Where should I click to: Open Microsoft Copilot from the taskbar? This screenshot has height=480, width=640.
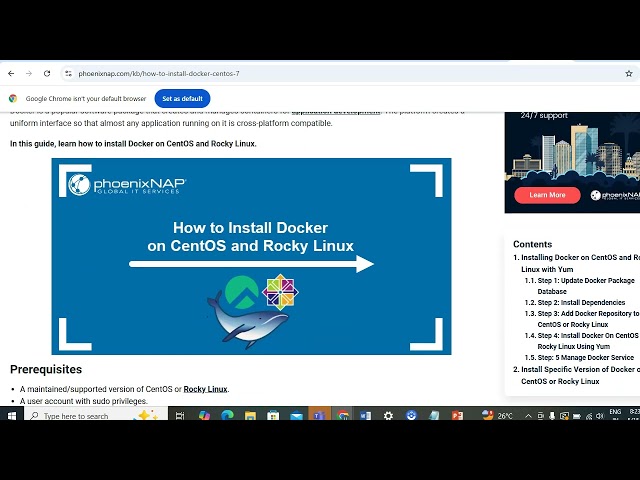click(x=204, y=415)
